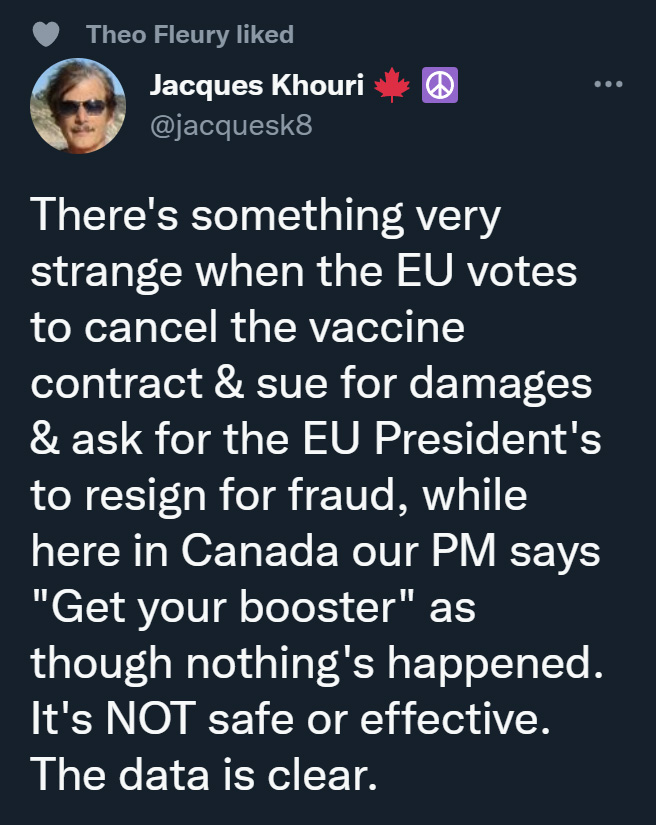The height and width of the screenshot is (825, 656).
Task: Click the purple peace symbol emoji
Action: click(x=439, y=87)
